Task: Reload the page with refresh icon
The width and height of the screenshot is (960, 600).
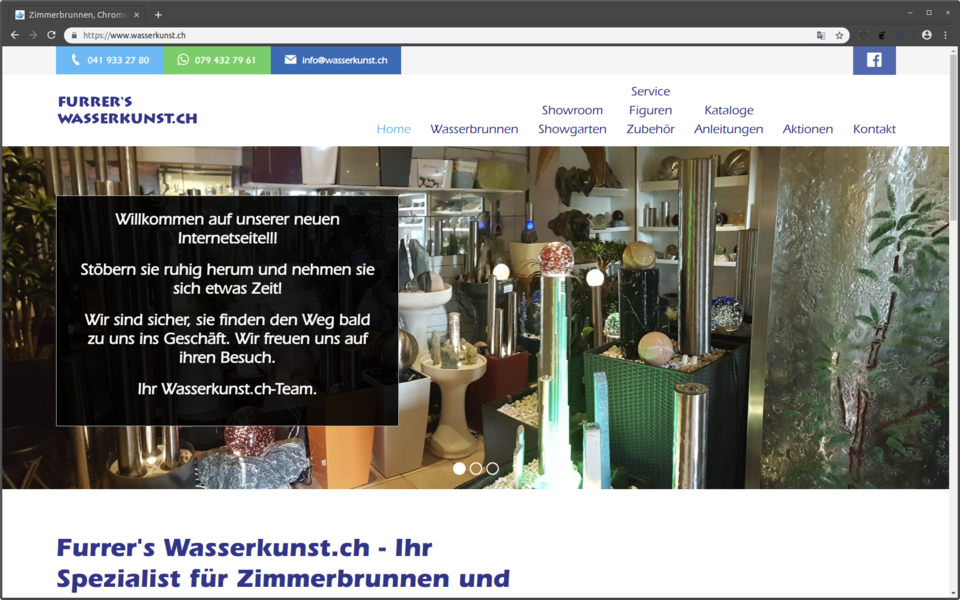Action: point(51,36)
